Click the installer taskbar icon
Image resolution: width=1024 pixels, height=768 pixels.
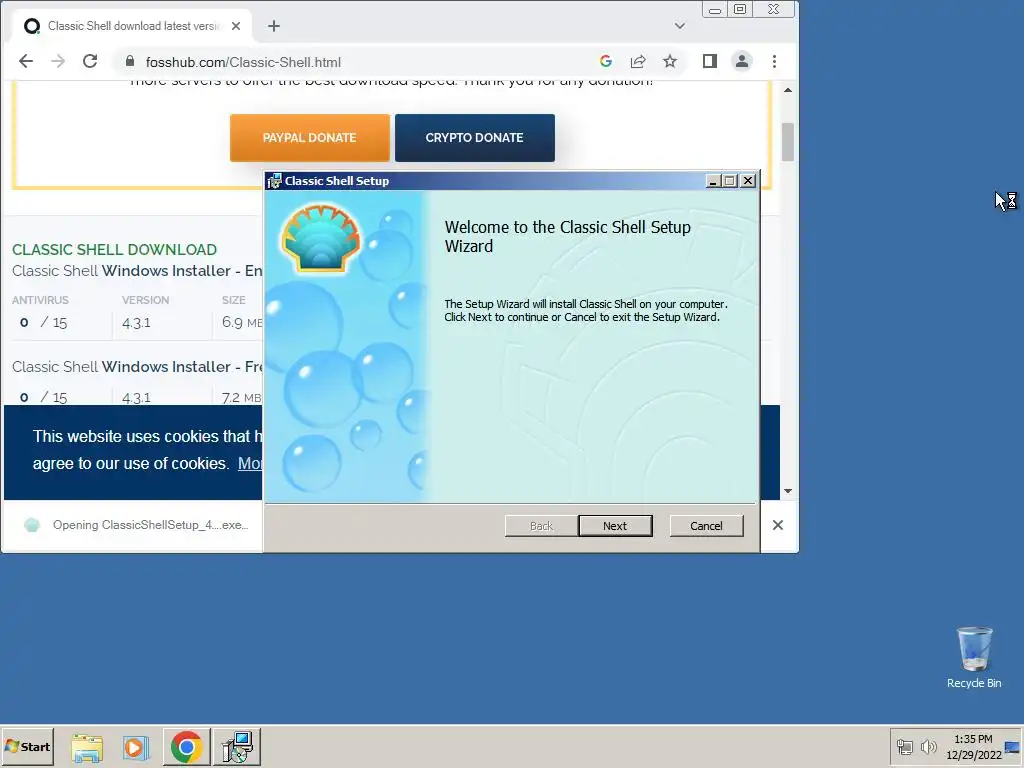[237, 747]
